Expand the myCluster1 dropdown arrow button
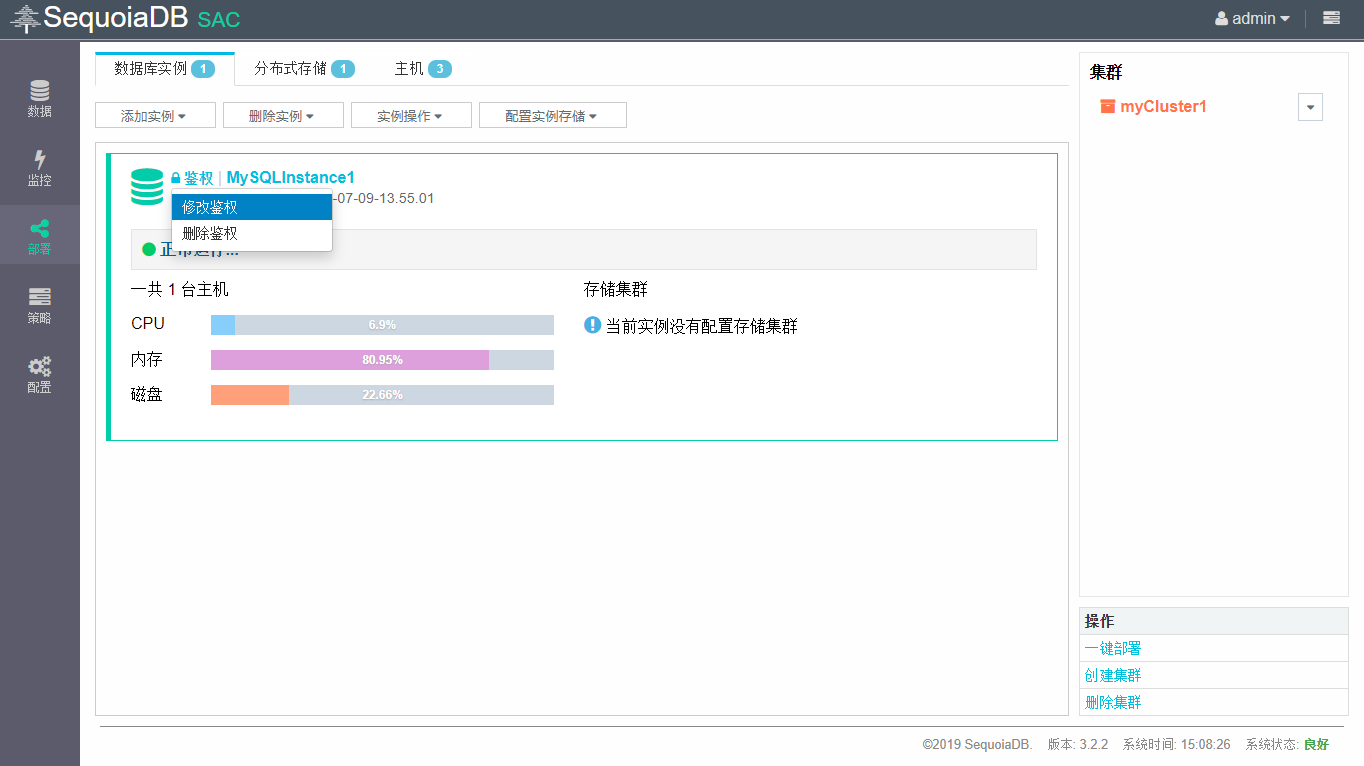Screen dimensions: 1364x766 pyautogui.click(x=1310, y=107)
